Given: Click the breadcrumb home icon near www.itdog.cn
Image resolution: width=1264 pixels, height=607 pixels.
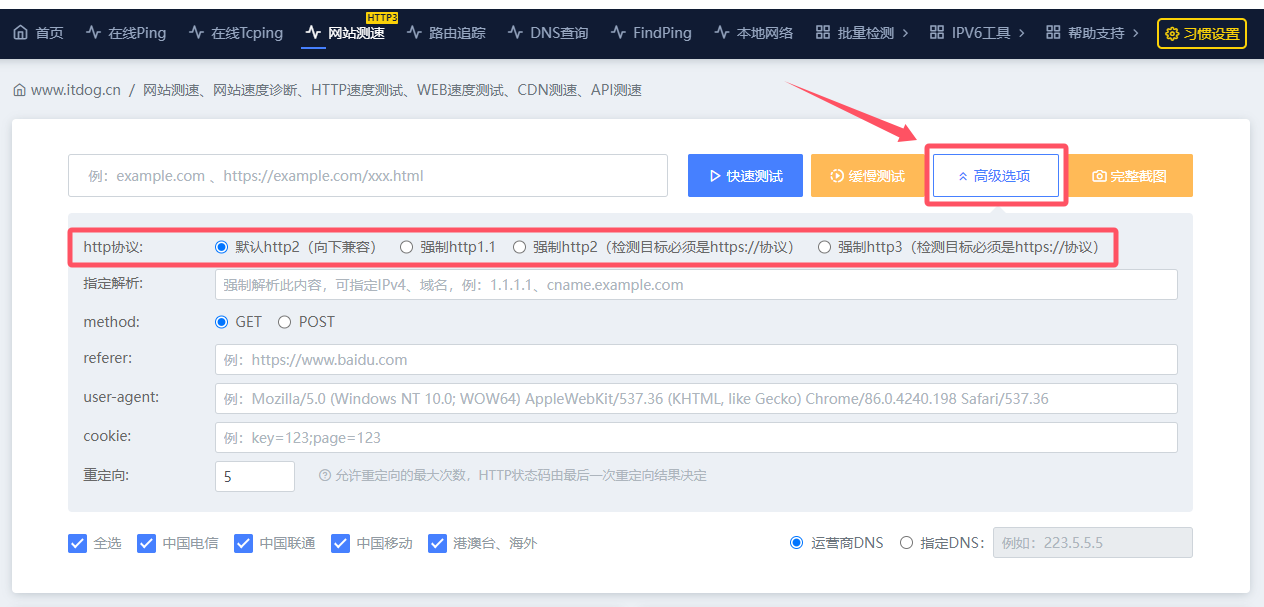Looking at the screenshot, I should click(19, 90).
